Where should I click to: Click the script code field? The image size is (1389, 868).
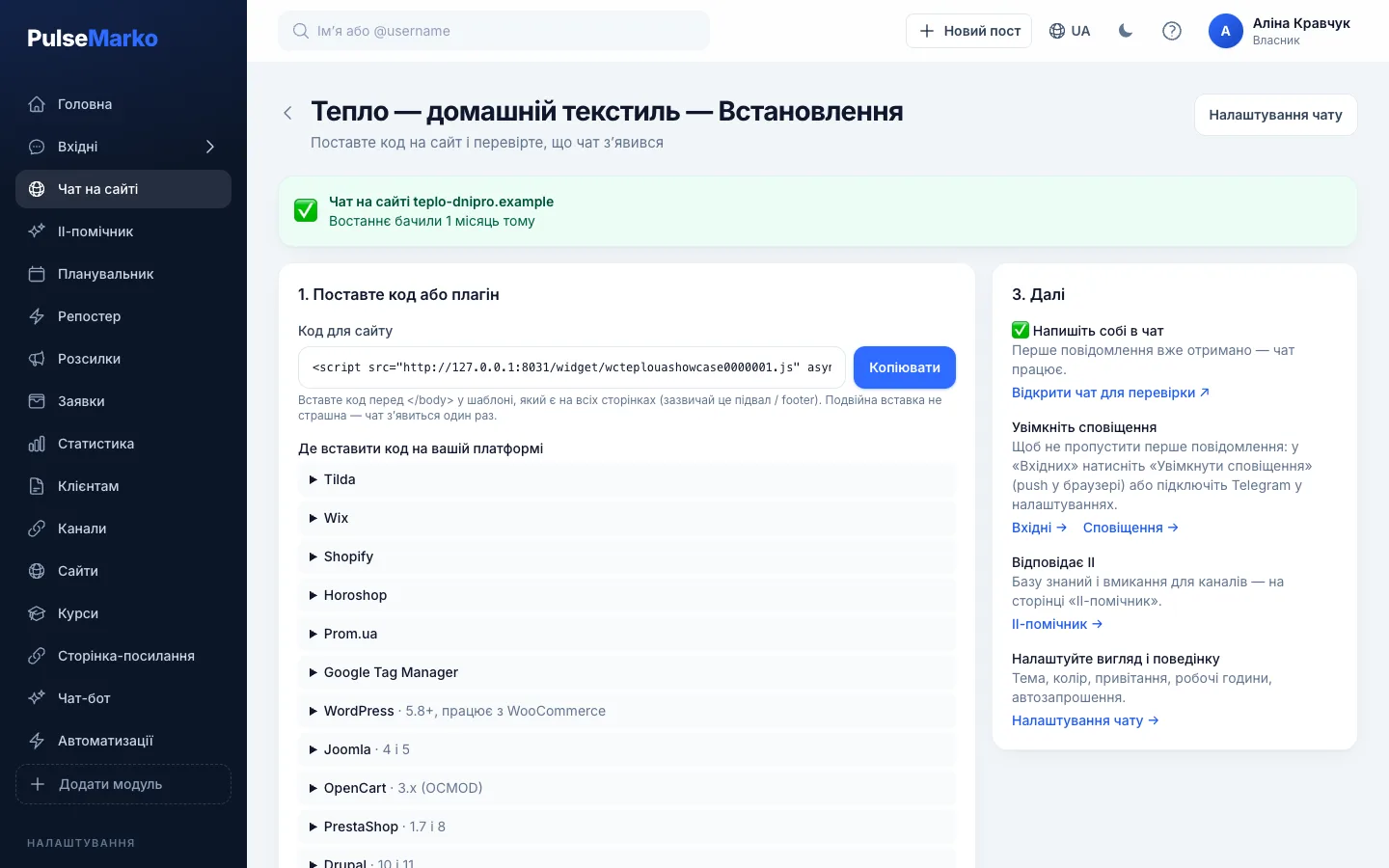[572, 367]
